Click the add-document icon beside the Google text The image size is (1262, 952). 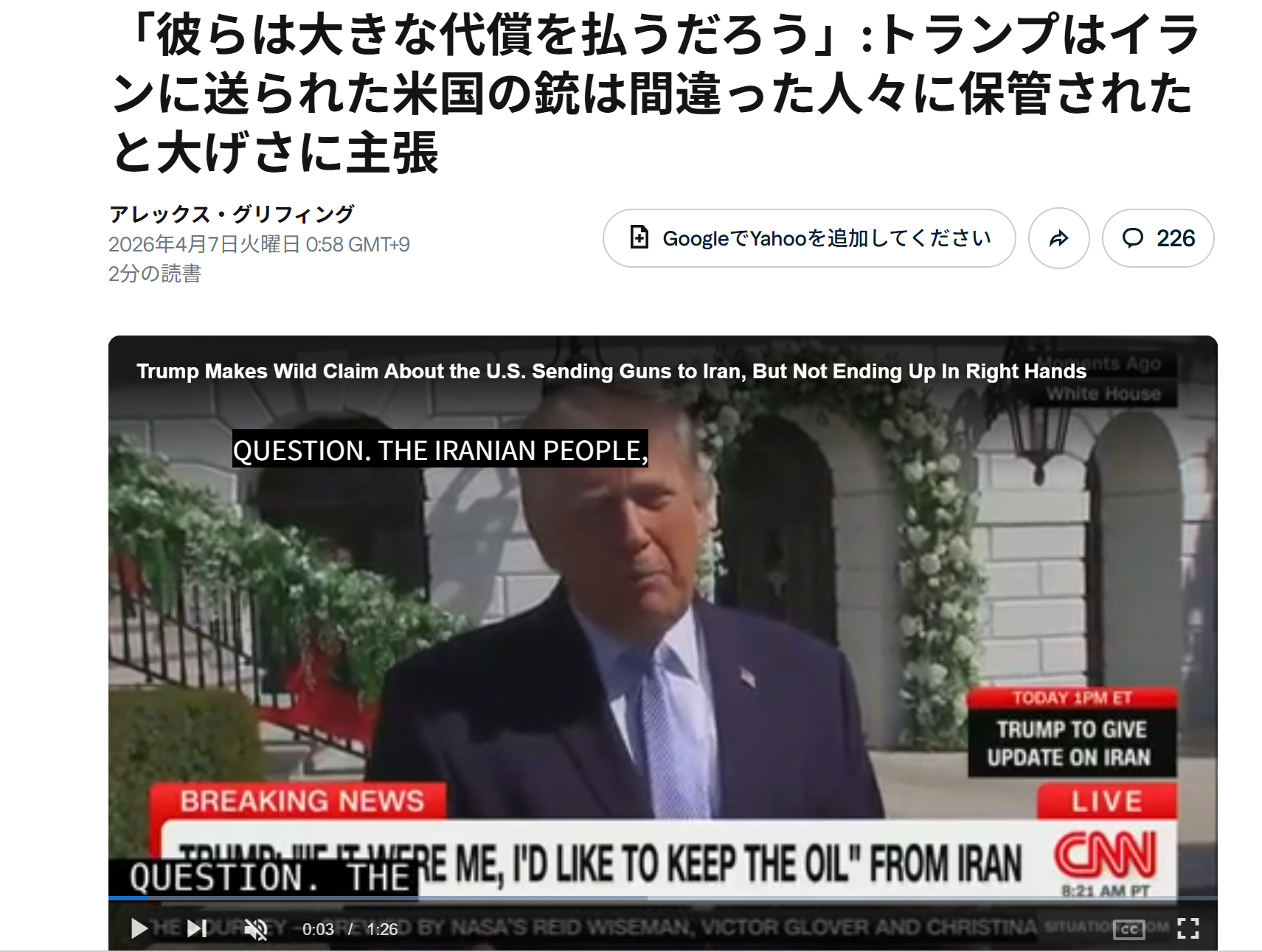click(x=639, y=237)
